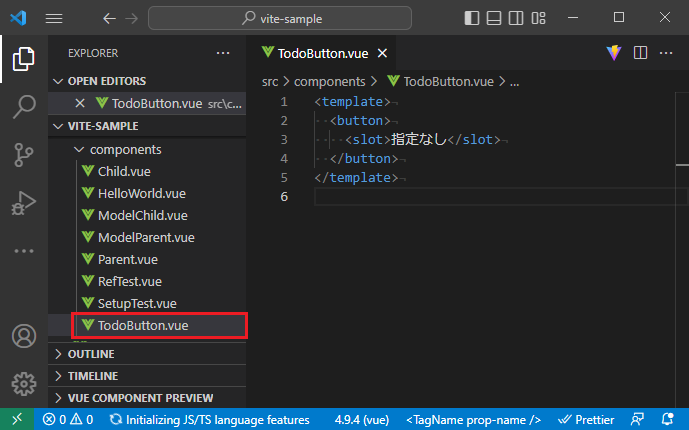Expand the Vue Component Preview section
This screenshot has height=430, width=689.
(147, 398)
